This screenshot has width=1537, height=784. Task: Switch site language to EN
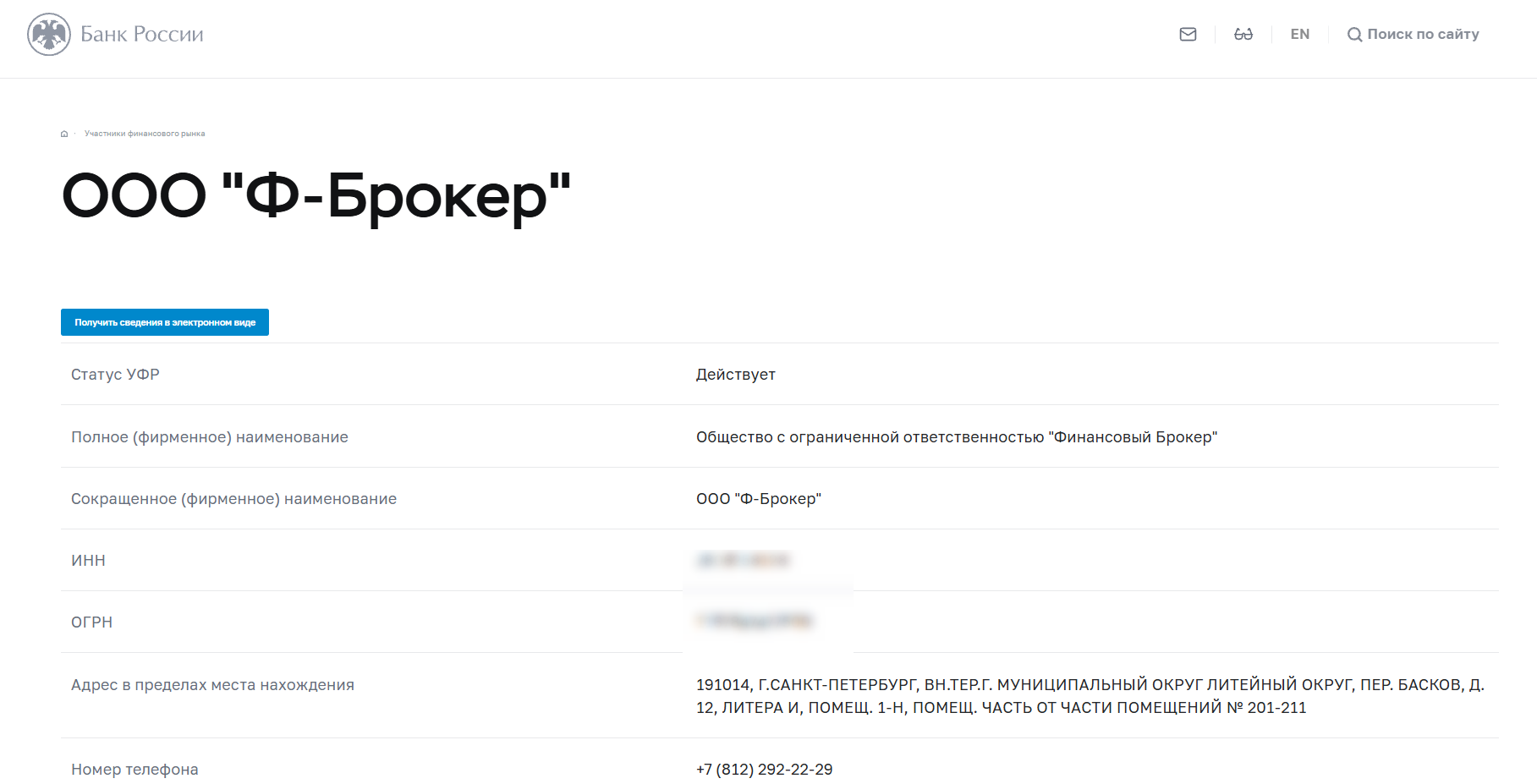coord(1300,35)
